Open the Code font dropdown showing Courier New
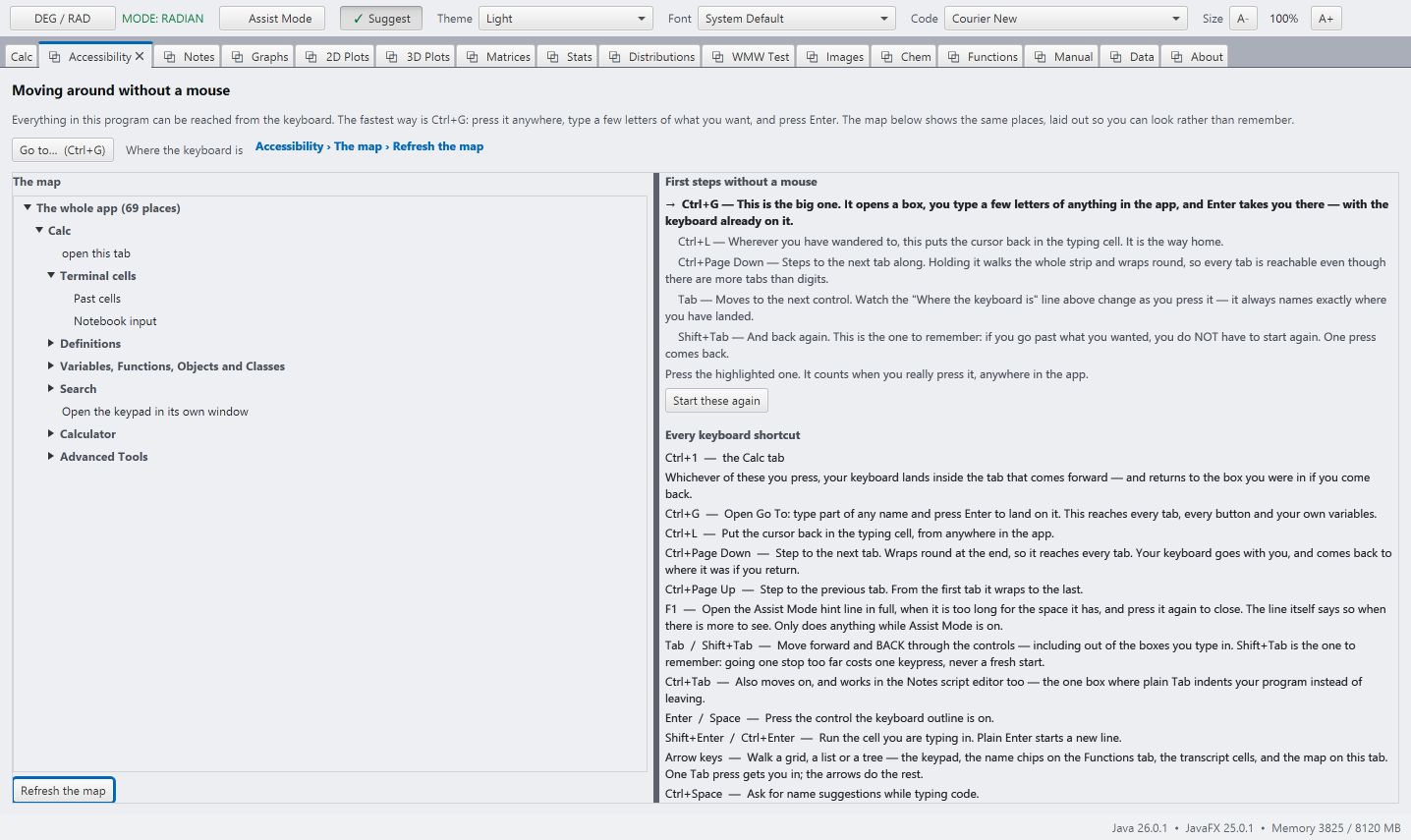The image size is (1411, 840). tap(1066, 19)
